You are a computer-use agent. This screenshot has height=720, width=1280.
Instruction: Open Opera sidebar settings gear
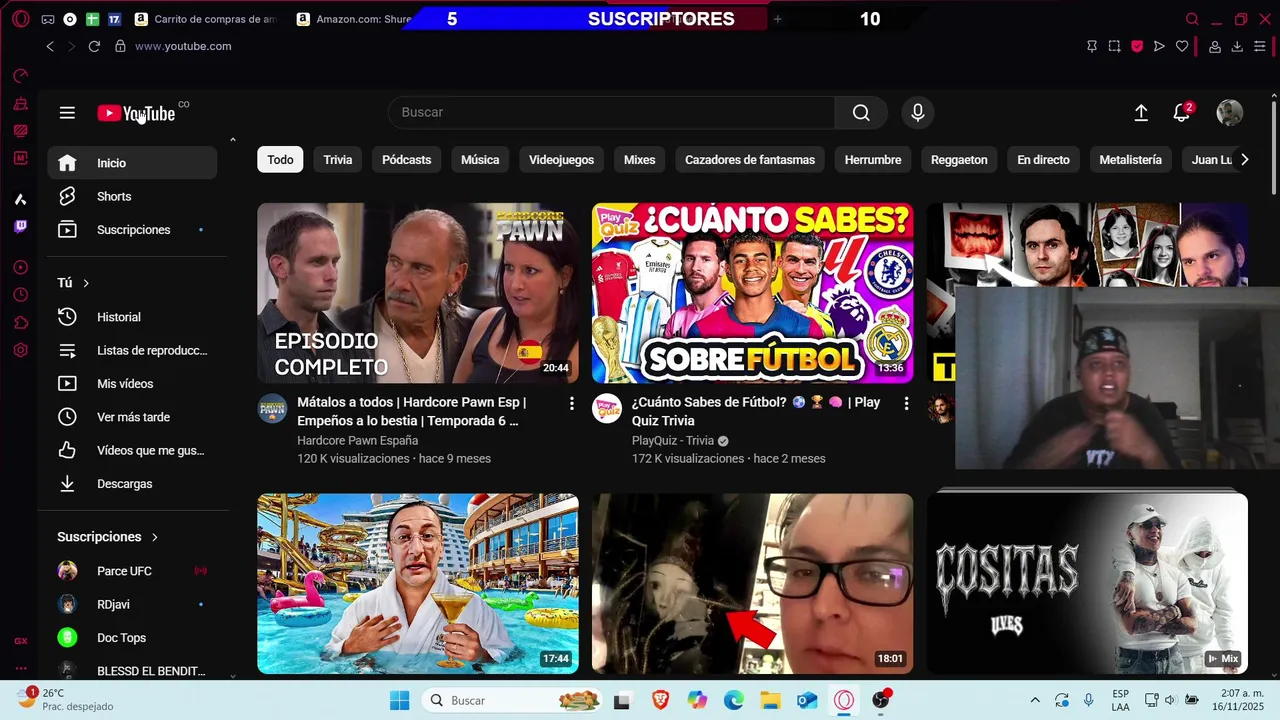click(x=20, y=351)
